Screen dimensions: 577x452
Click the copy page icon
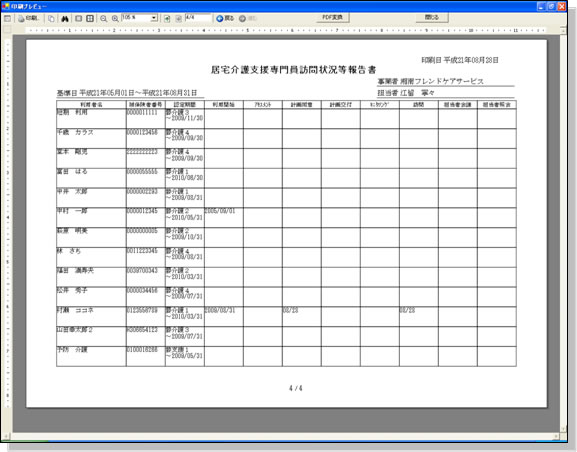point(52,18)
